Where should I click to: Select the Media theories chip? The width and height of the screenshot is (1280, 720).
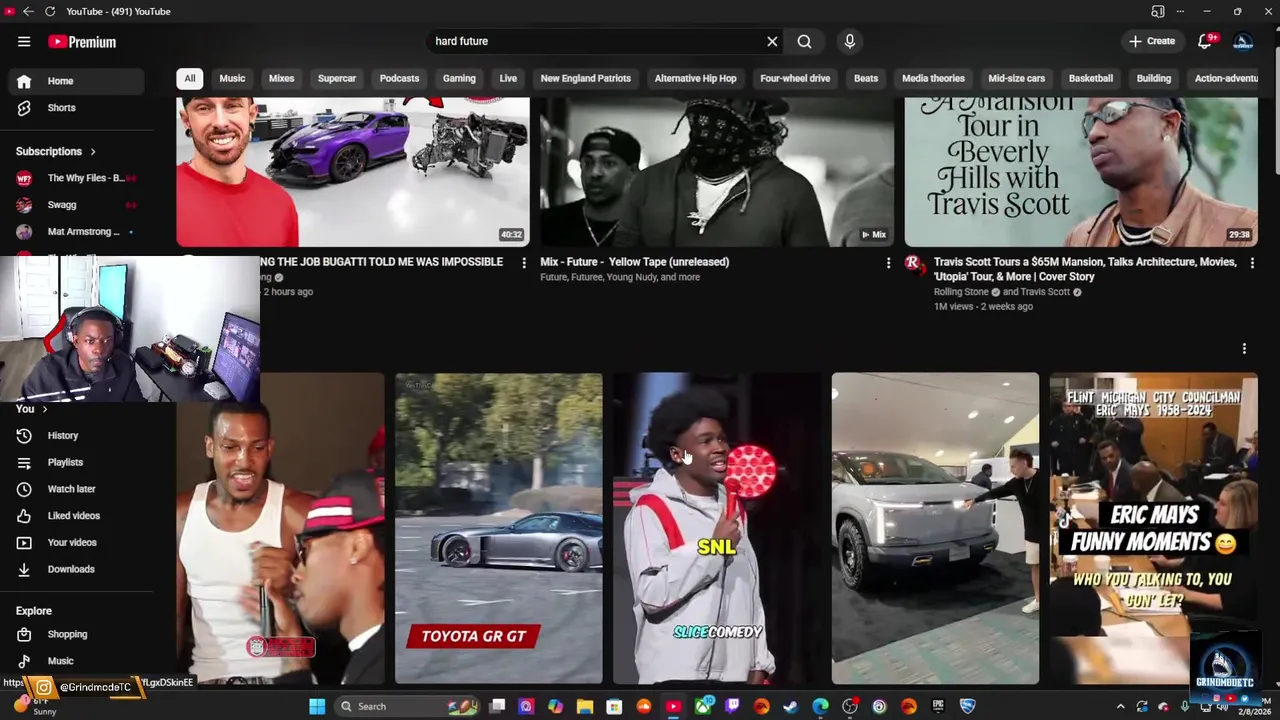pos(933,78)
